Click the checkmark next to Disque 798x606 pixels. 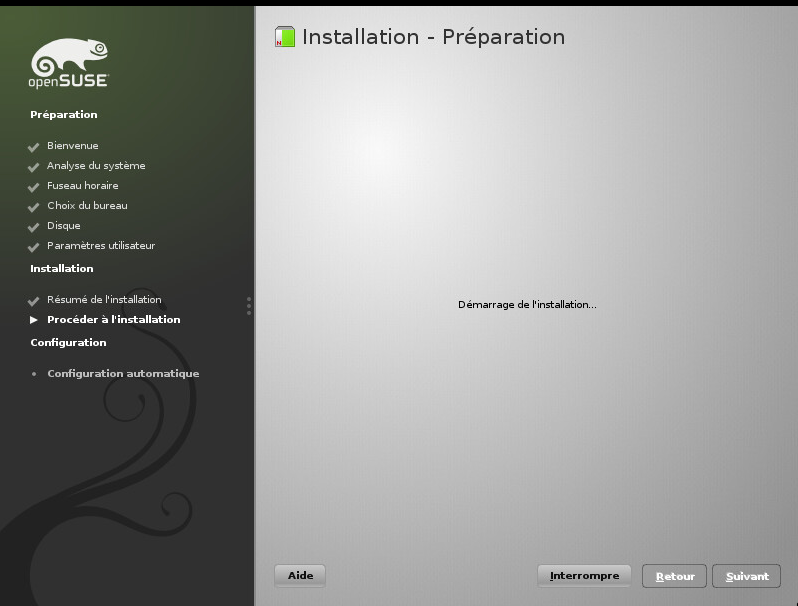coord(34,227)
